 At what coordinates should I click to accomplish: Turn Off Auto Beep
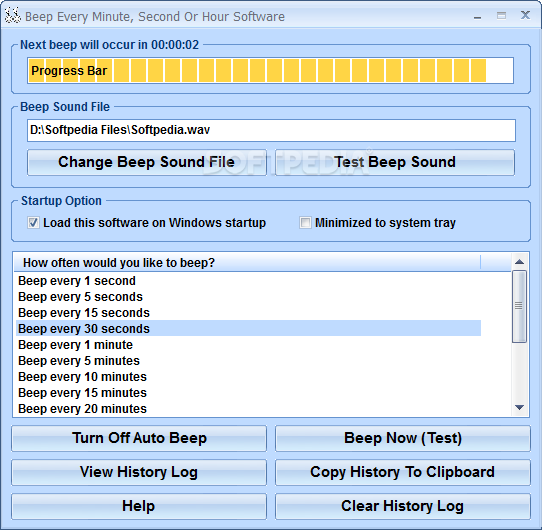pyautogui.click(x=139, y=438)
